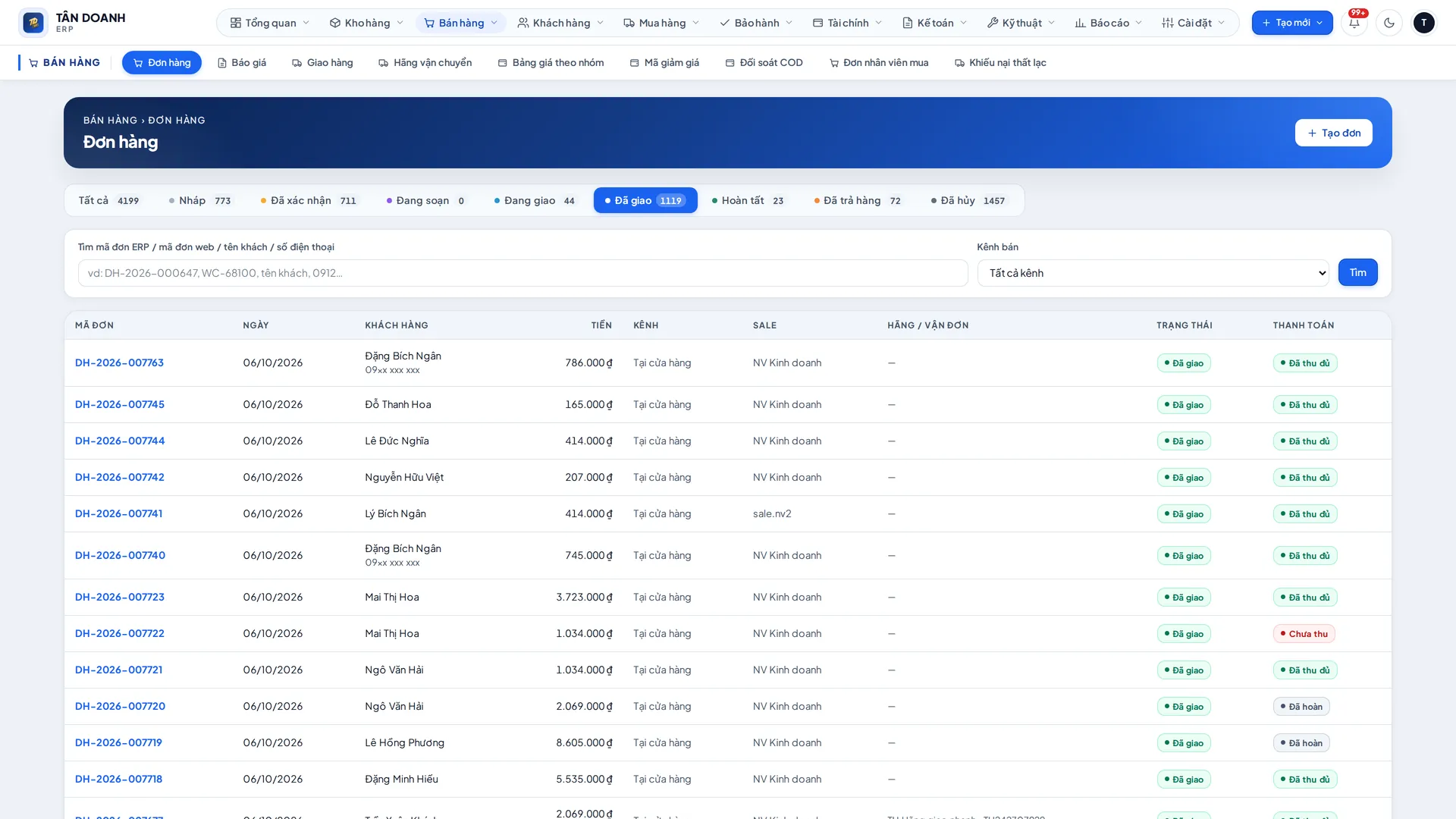Screen dimensions: 1456x819
Task: Toggle dark mode moon icon
Action: (1389, 23)
